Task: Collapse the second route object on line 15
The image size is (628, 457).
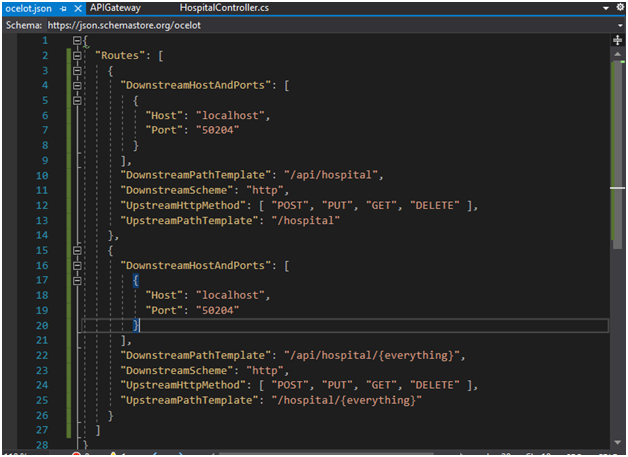Action: coord(77,251)
